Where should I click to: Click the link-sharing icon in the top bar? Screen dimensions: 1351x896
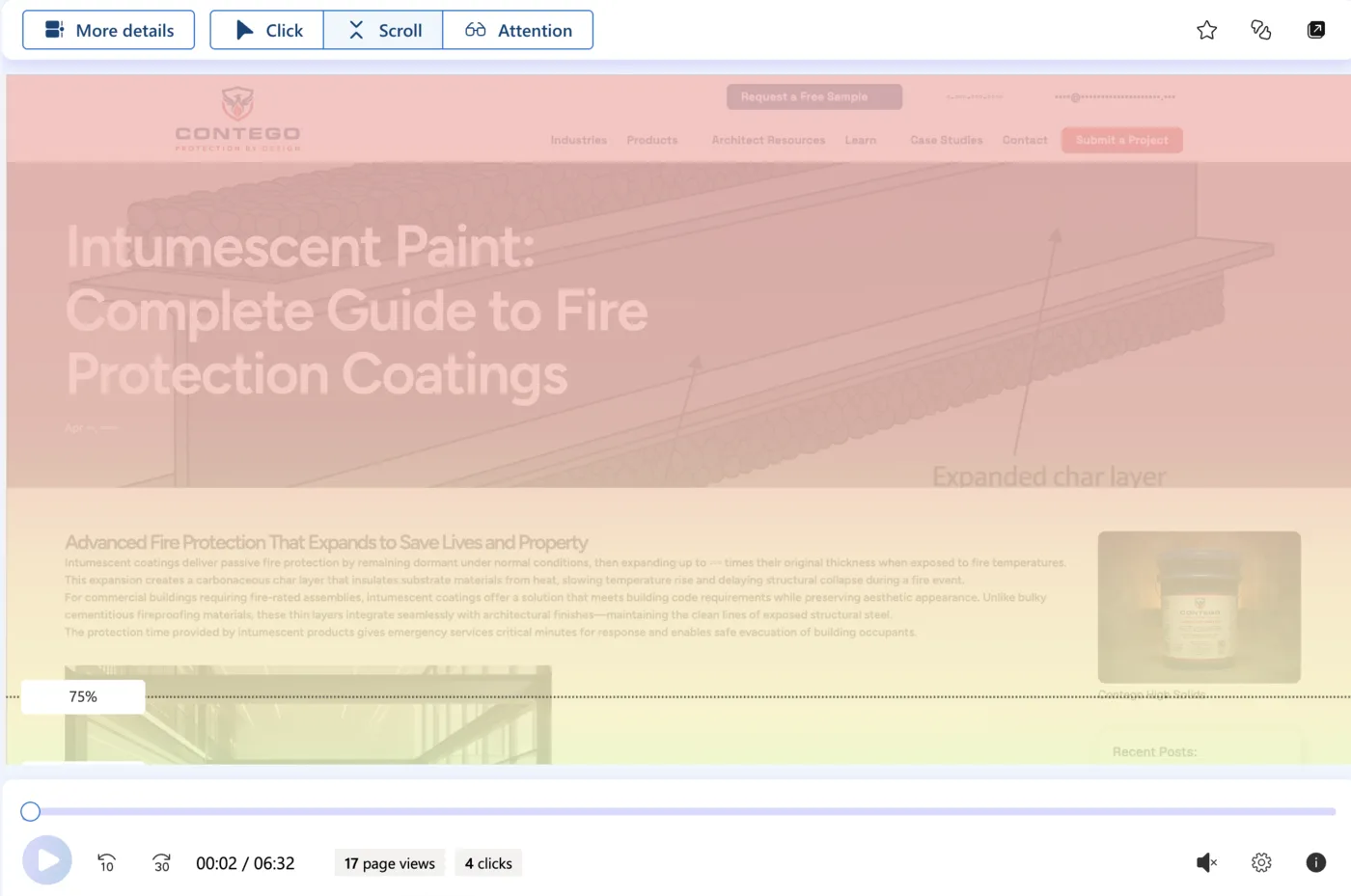click(x=1260, y=30)
